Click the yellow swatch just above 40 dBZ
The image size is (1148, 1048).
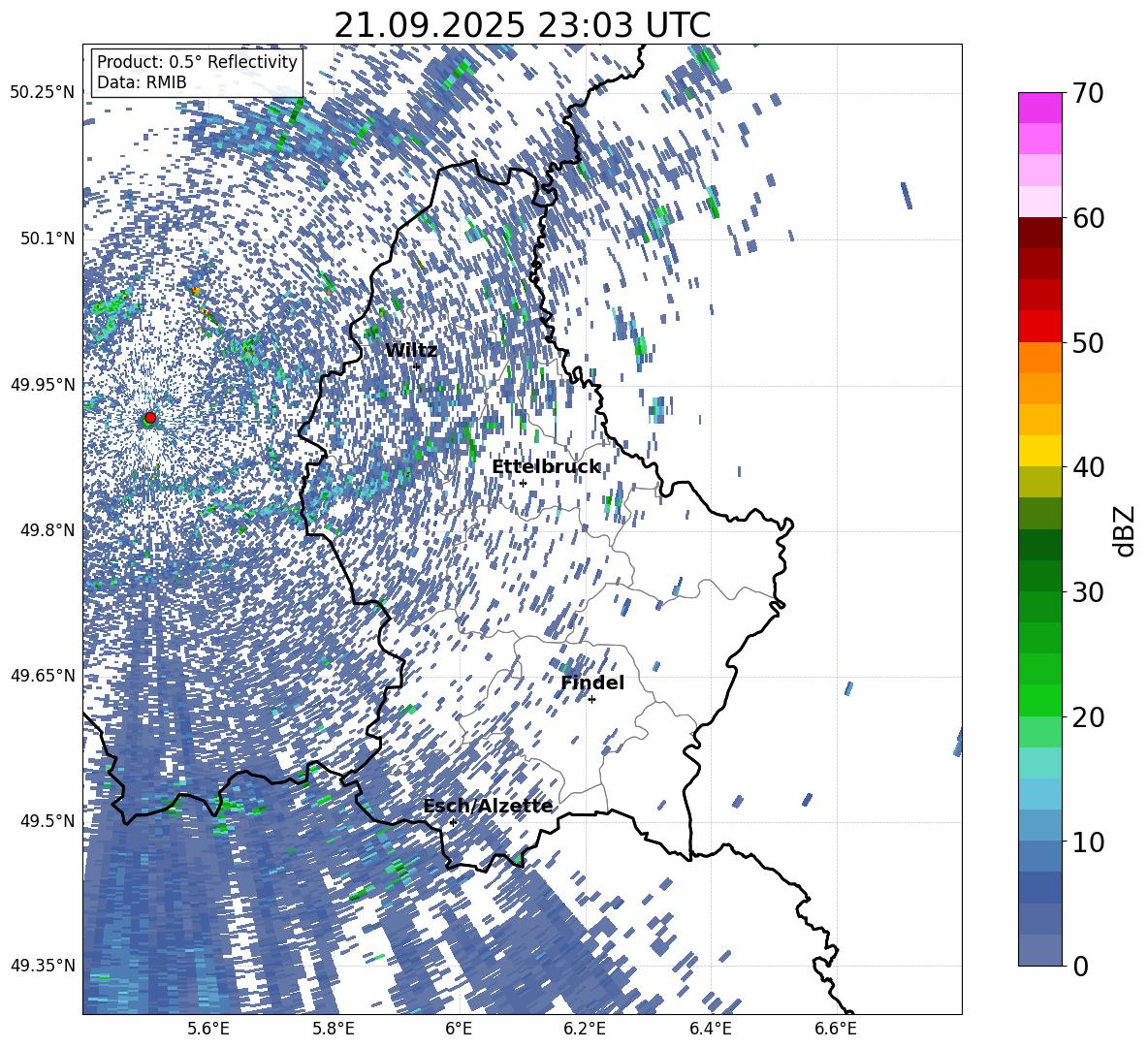tap(1039, 451)
